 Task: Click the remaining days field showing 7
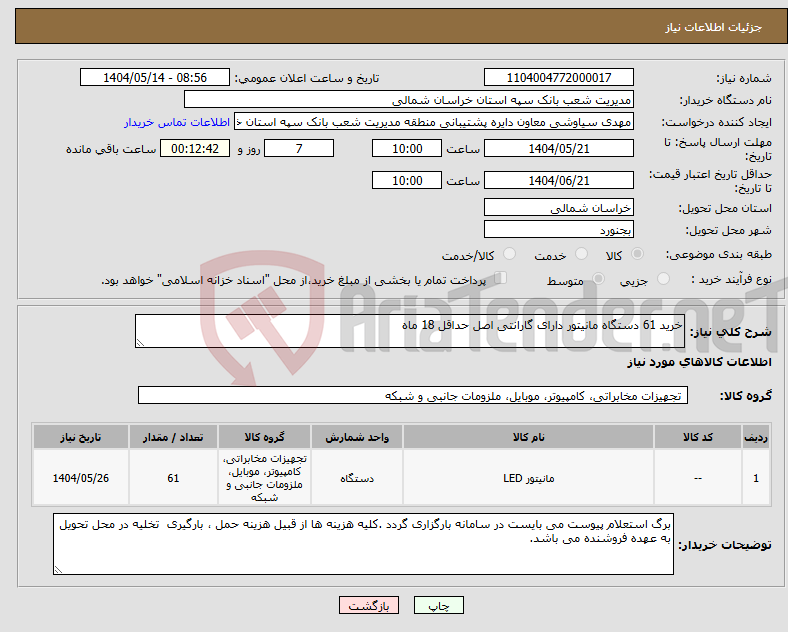pos(299,148)
